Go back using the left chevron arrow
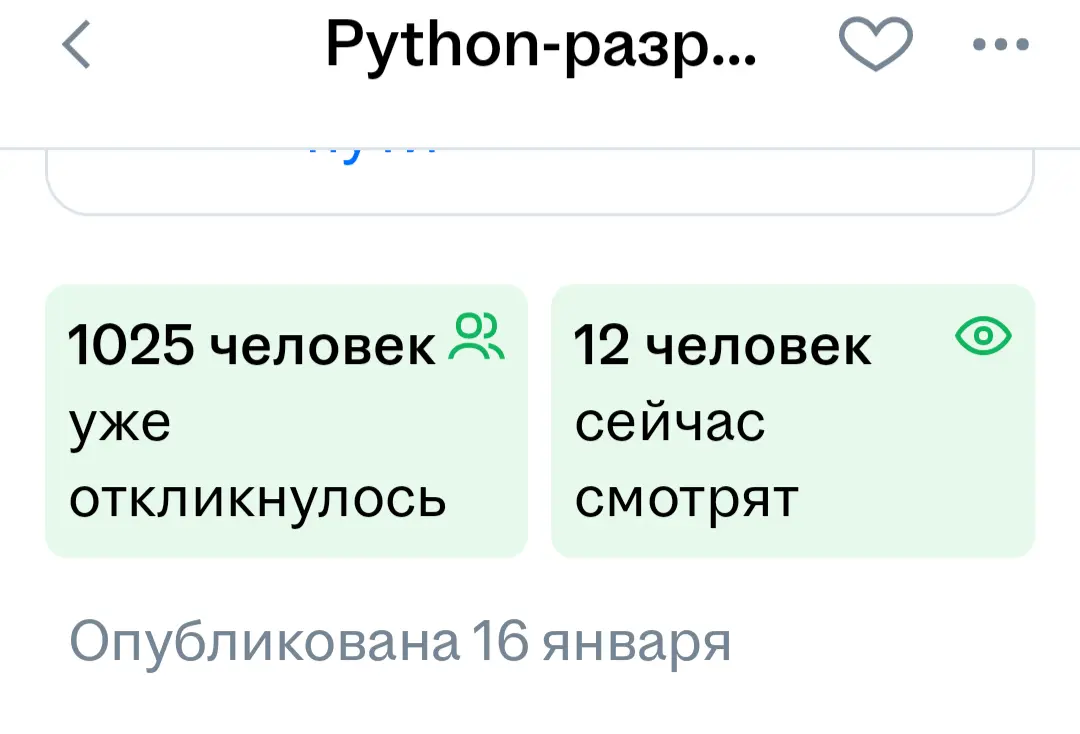This screenshot has height=734, width=1080. [77, 46]
